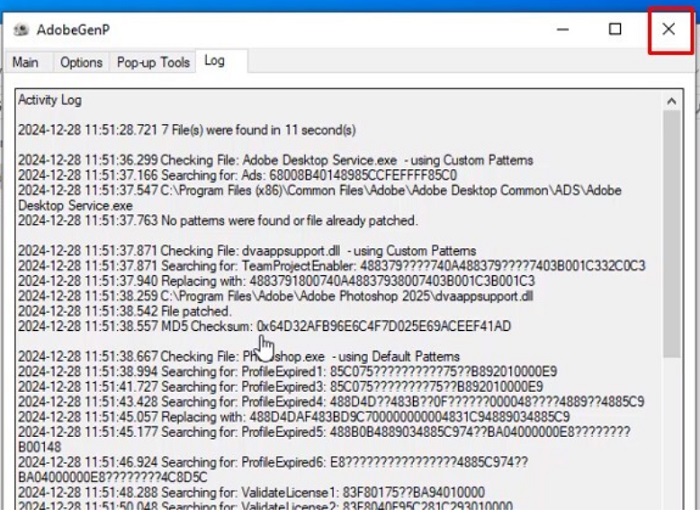This screenshot has width=700, height=517.
Task: Click the Activity Log scrollbar thumb
Action: [x=671, y=233]
